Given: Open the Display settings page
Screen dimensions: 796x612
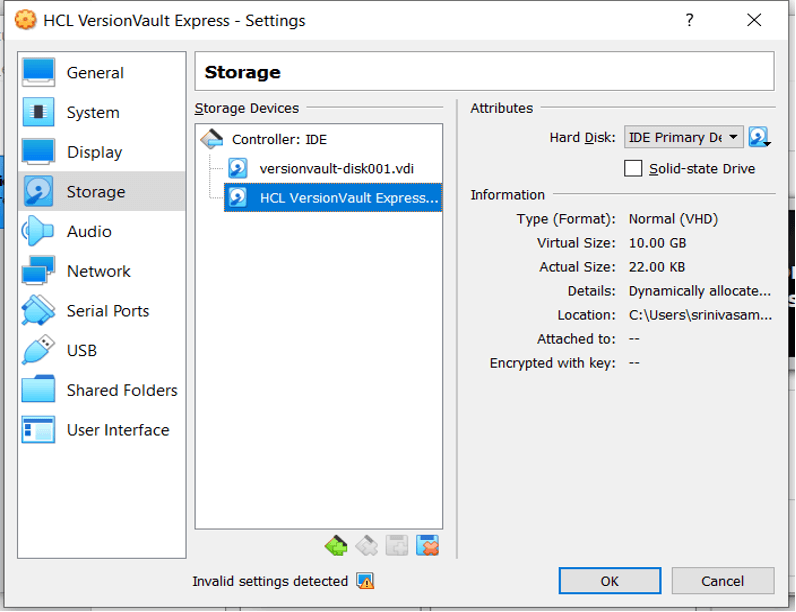Looking at the screenshot, I should pyautogui.click(x=102, y=152).
